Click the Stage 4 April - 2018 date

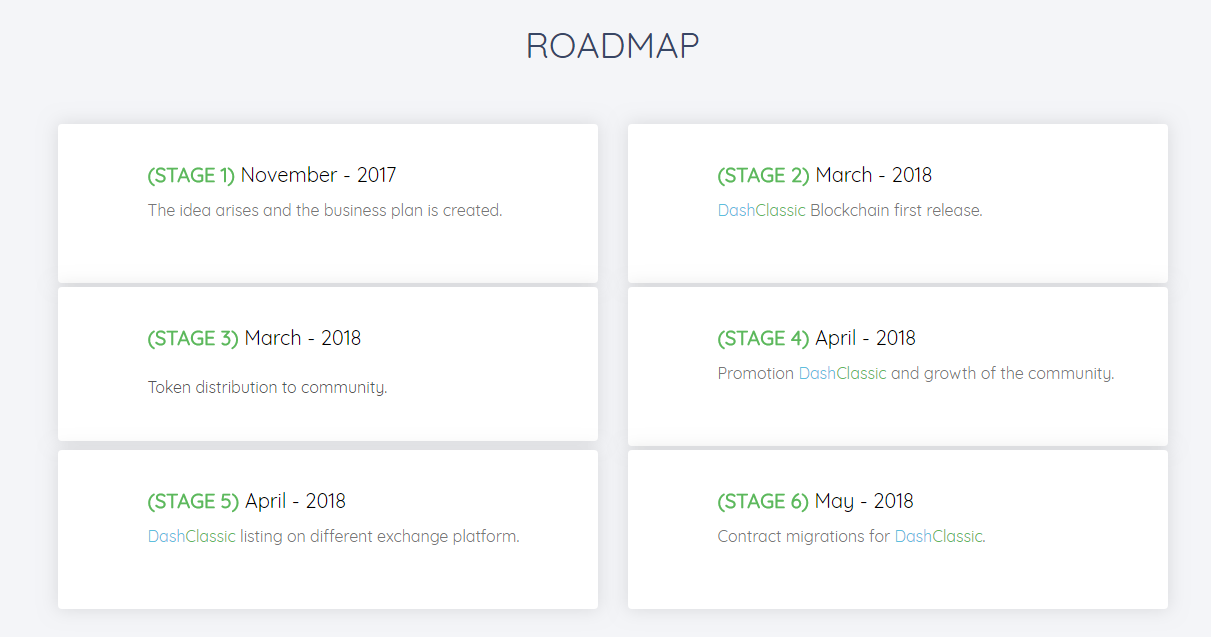865,338
